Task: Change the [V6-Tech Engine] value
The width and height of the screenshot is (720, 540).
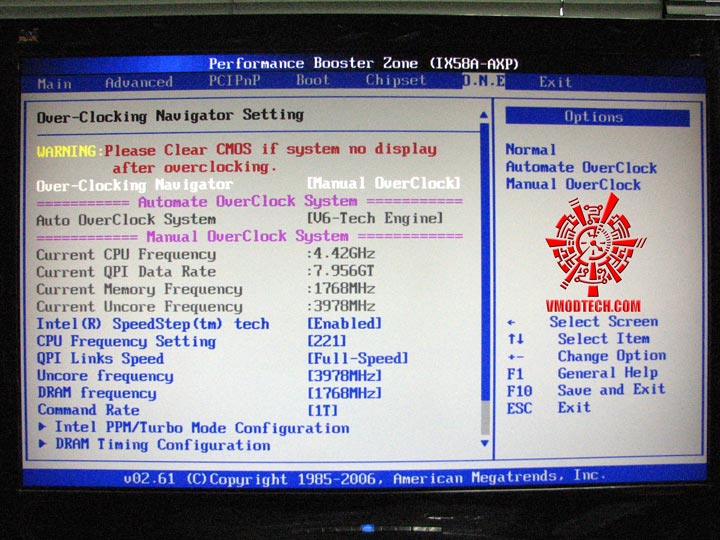Action: [x=375, y=218]
